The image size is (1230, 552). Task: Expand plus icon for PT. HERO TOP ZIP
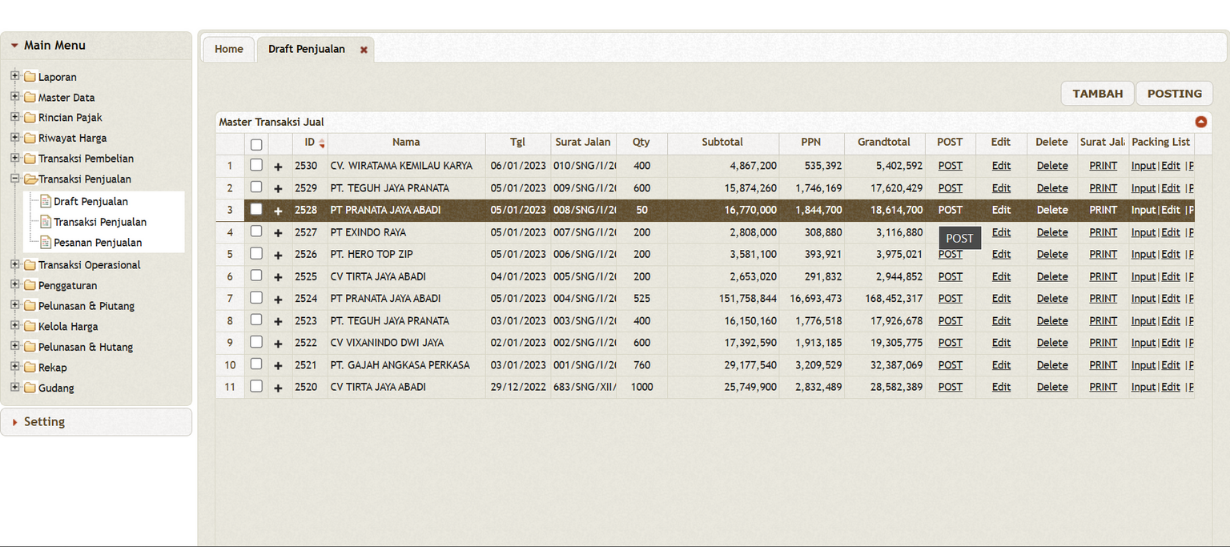tap(279, 255)
